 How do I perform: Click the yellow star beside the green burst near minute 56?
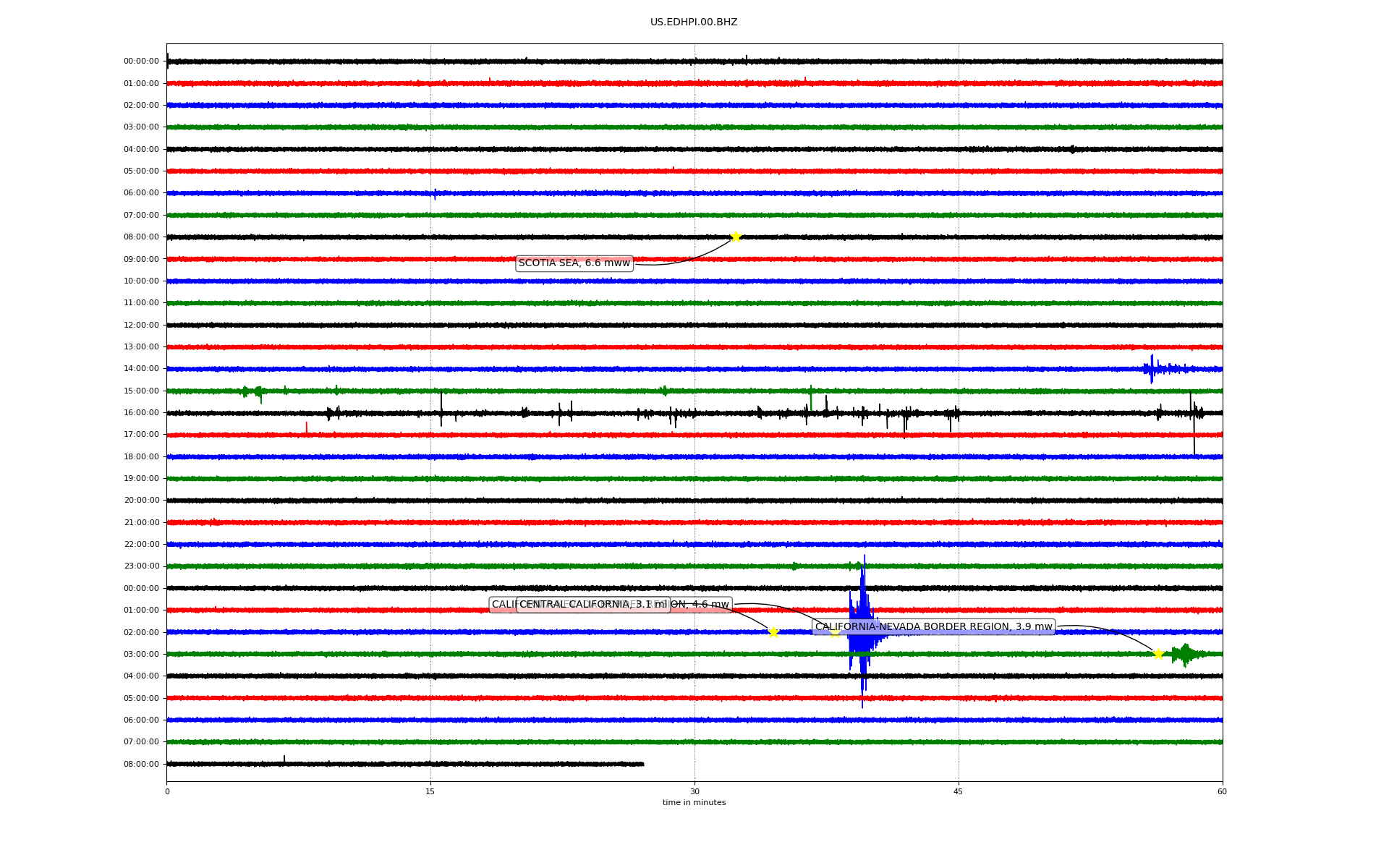click(1158, 654)
